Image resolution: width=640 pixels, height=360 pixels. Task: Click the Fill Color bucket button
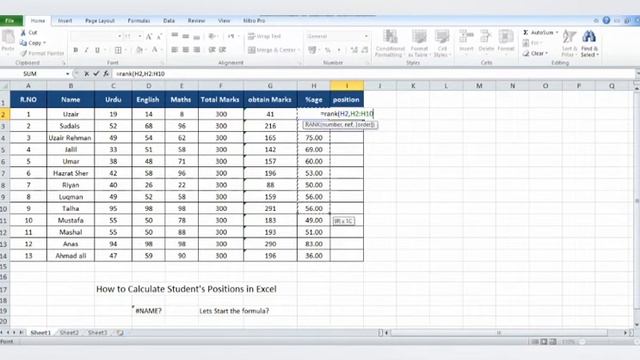(139, 50)
